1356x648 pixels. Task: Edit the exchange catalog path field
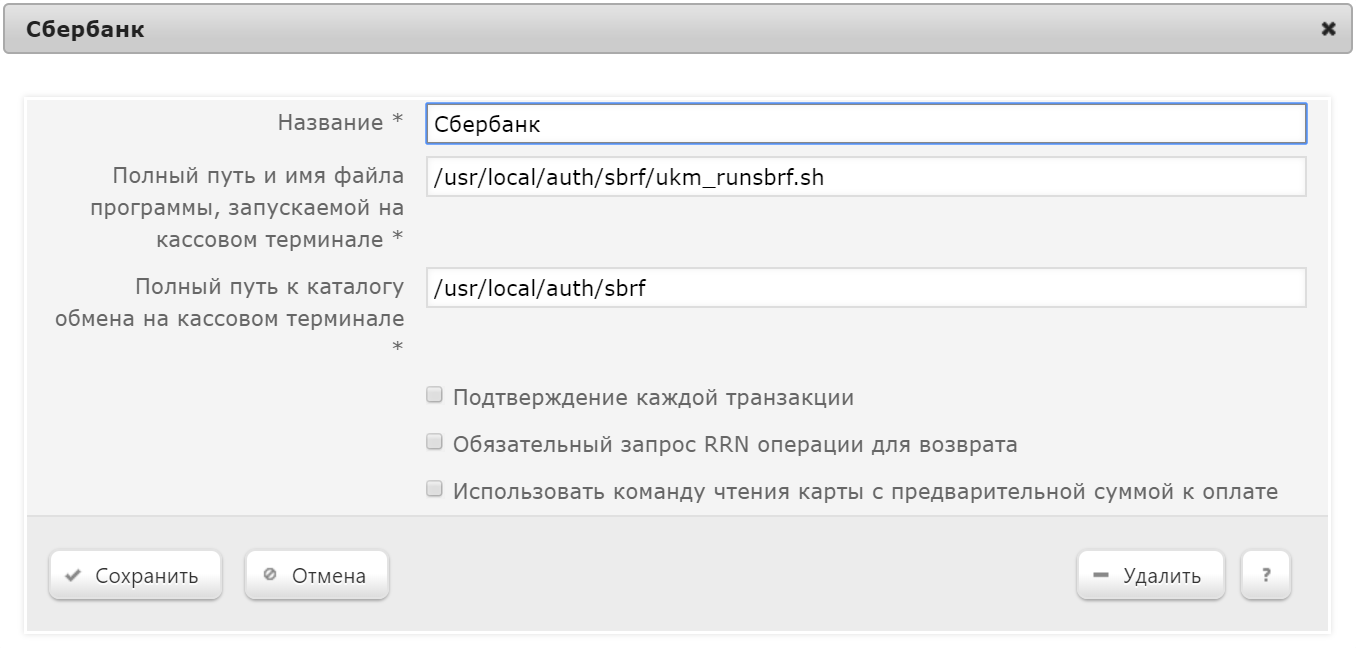click(866, 288)
